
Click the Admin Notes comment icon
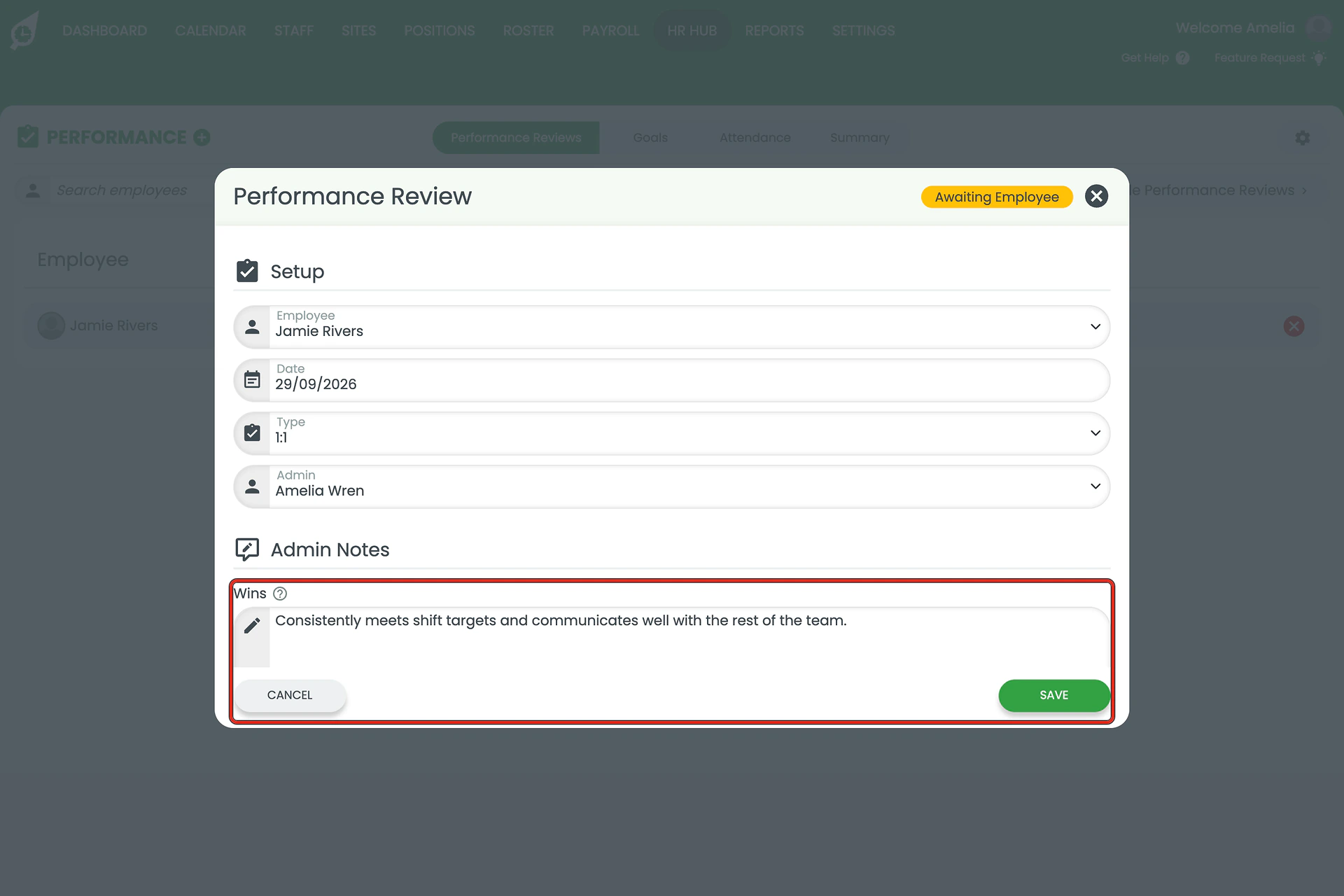pyautogui.click(x=247, y=549)
